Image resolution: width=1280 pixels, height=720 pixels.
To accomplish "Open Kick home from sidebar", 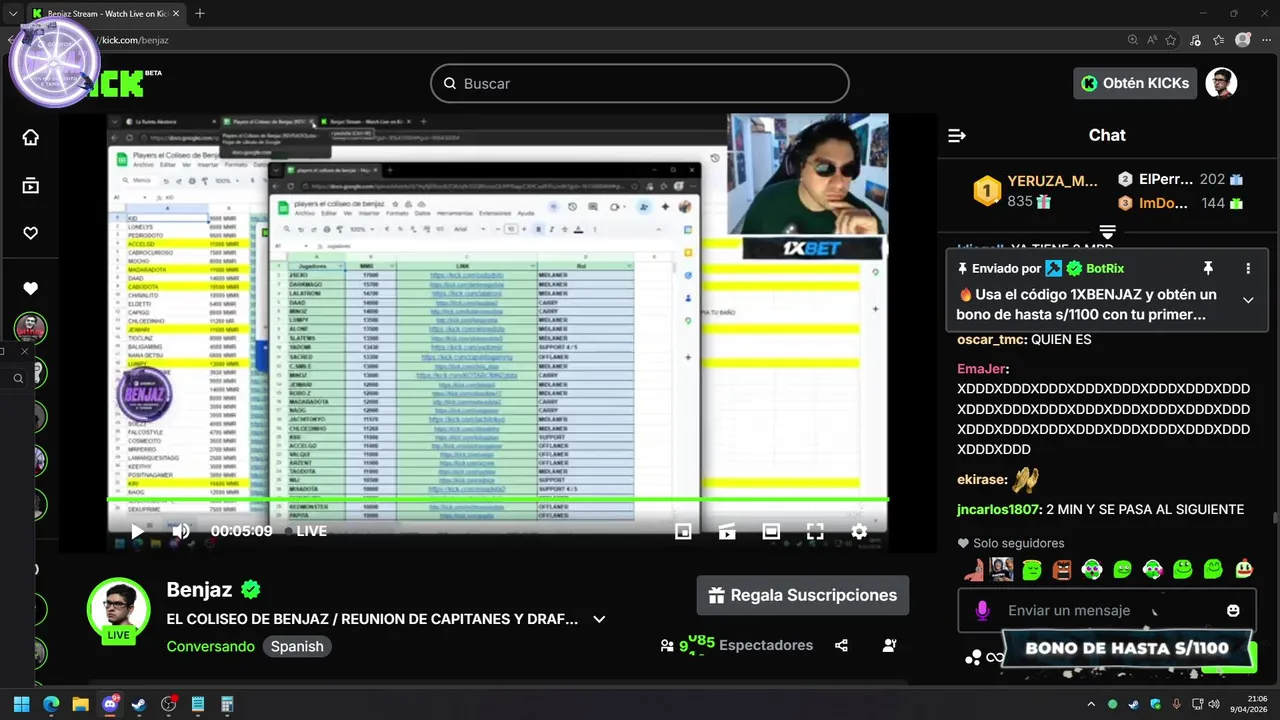I will click(31, 138).
